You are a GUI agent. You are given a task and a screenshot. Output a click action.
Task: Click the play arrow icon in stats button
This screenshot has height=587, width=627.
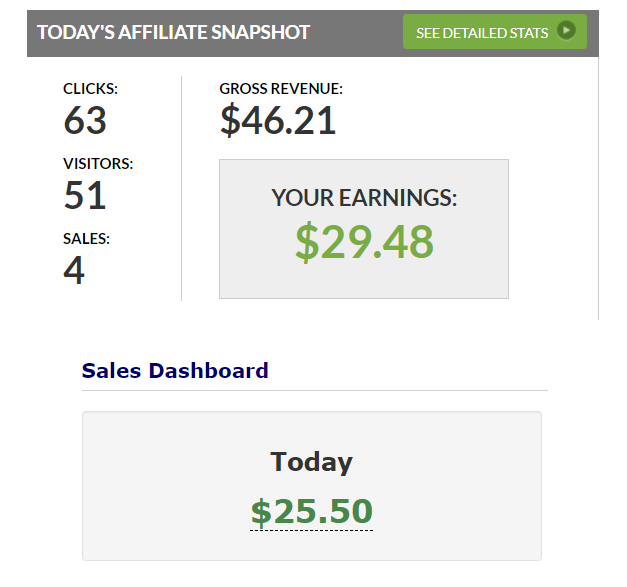click(x=566, y=30)
